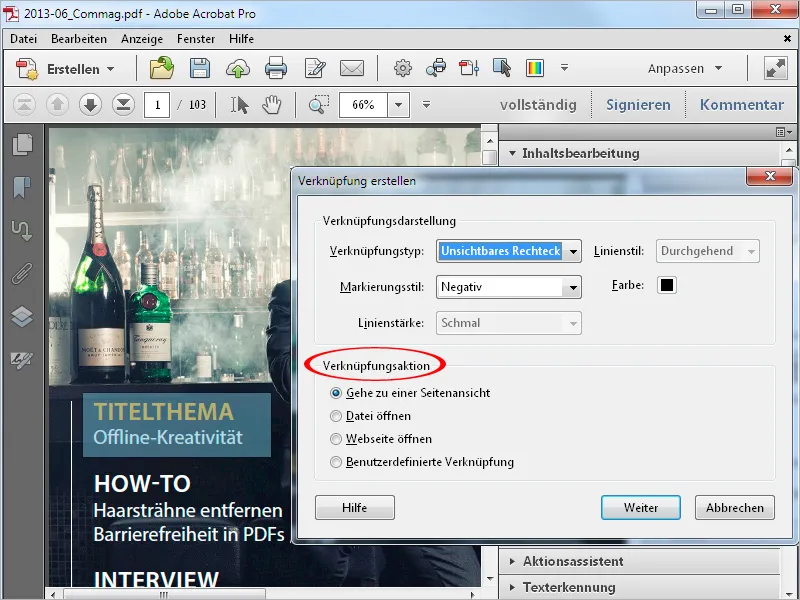Viewport: 800px width, 600px height.
Task: Open the Bearbeiten menu
Action: [x=79, y=39]
